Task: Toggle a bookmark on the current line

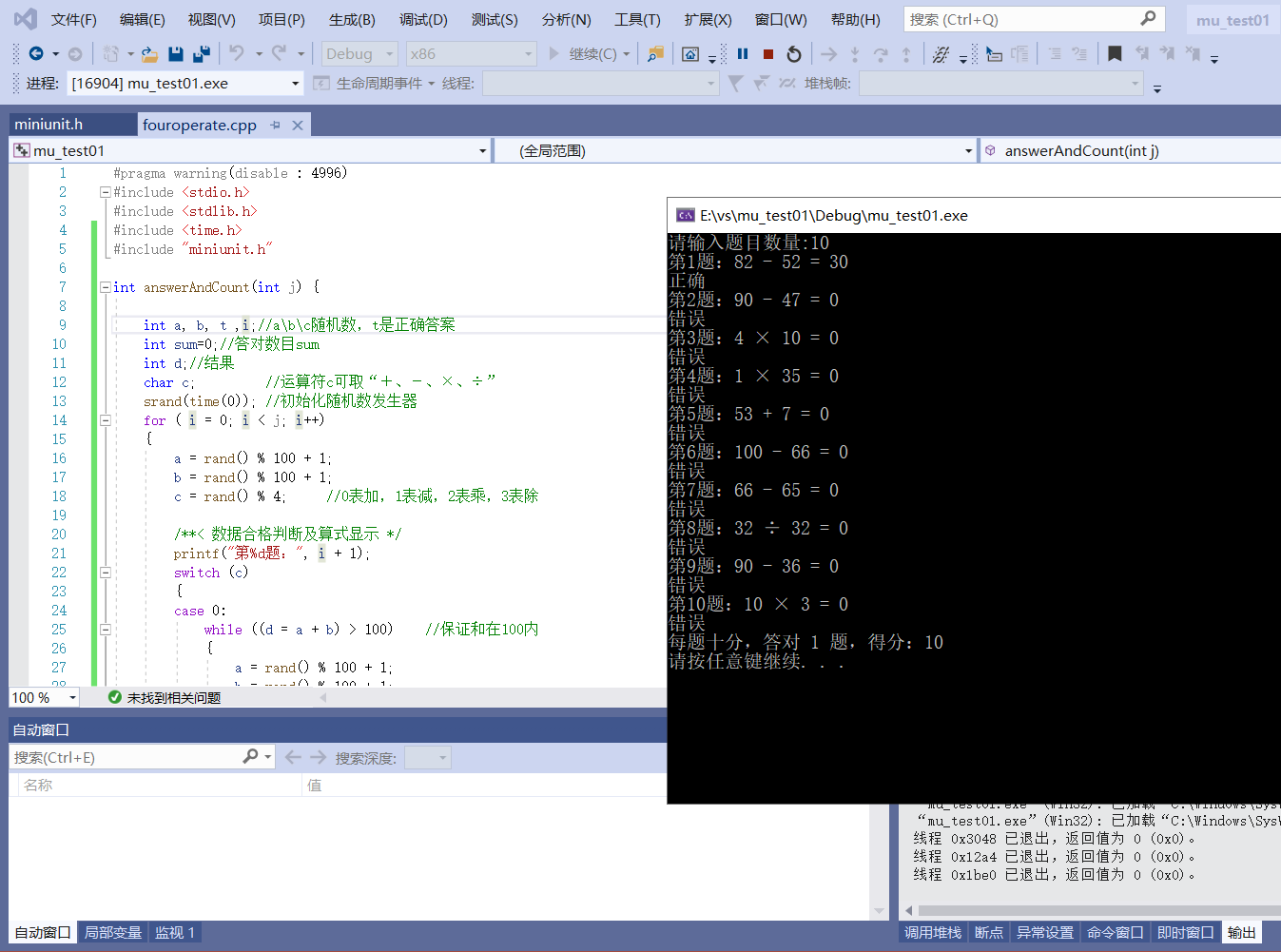Action: click(x=1115, y=54)
